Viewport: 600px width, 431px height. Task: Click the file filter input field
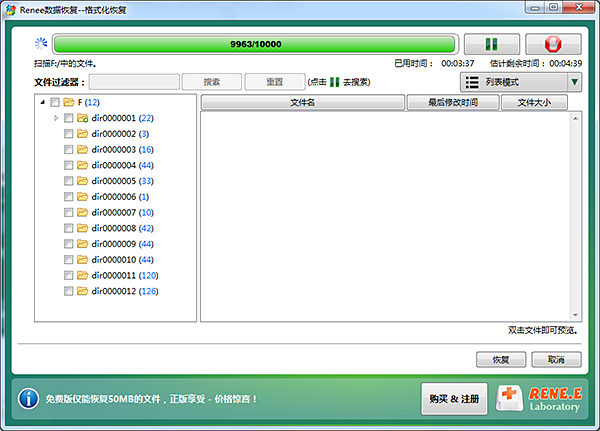click(134, 82)
